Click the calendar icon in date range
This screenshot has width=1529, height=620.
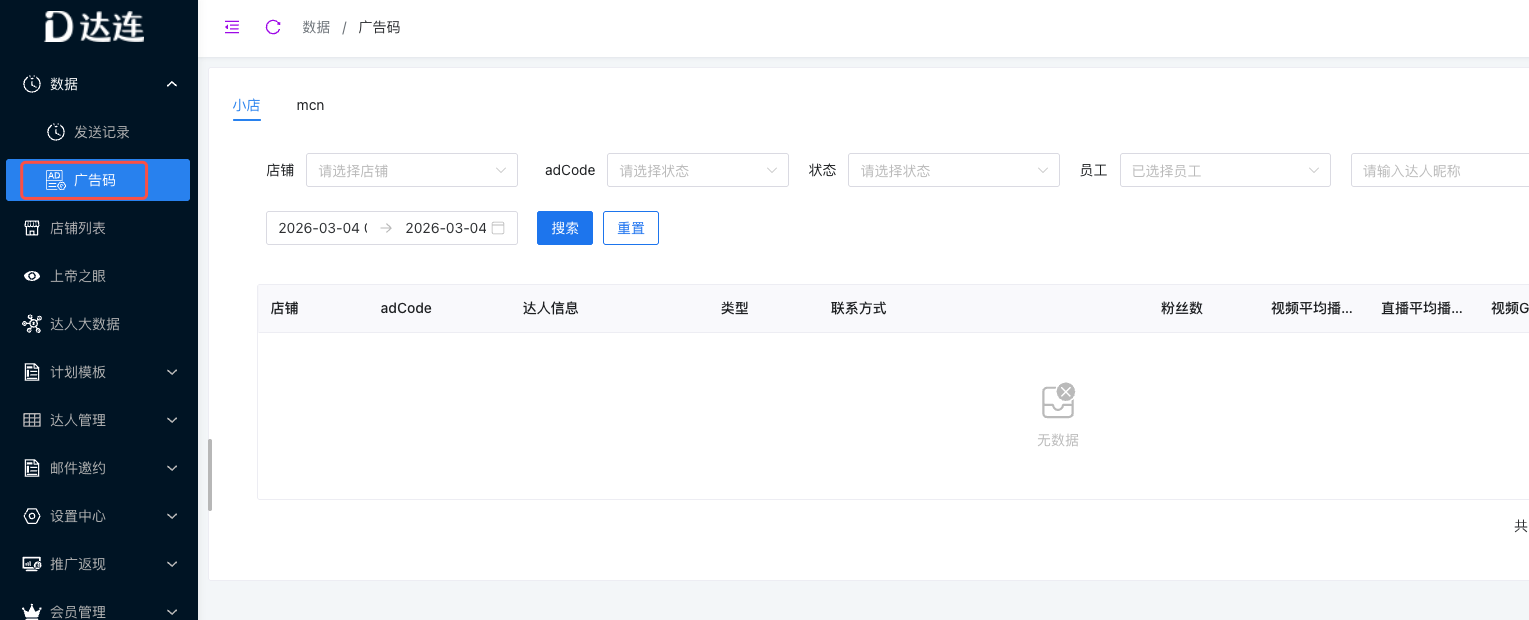click(x=498, y=228)
